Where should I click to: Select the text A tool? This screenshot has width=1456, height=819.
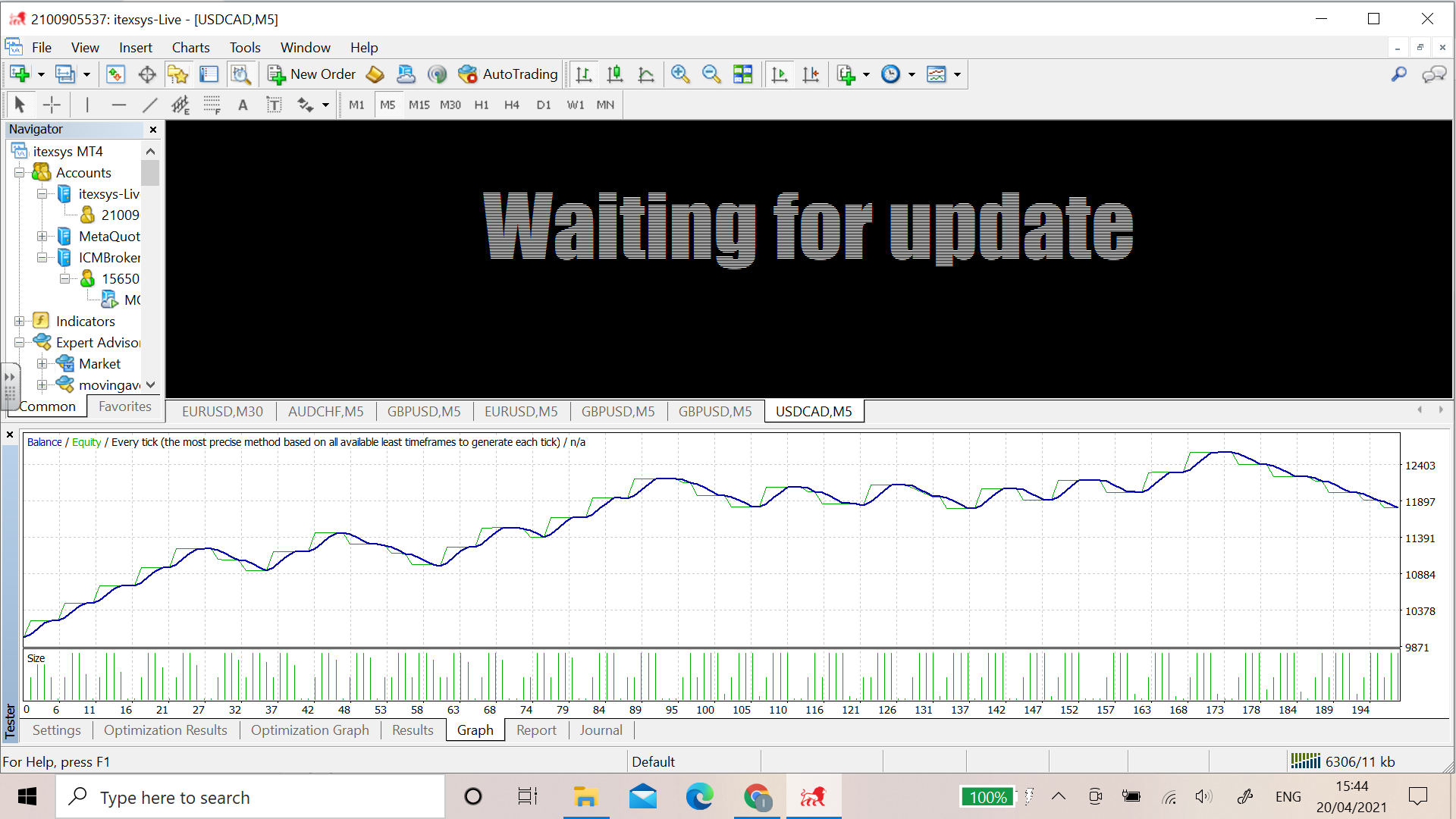click(x=243, y=105)
